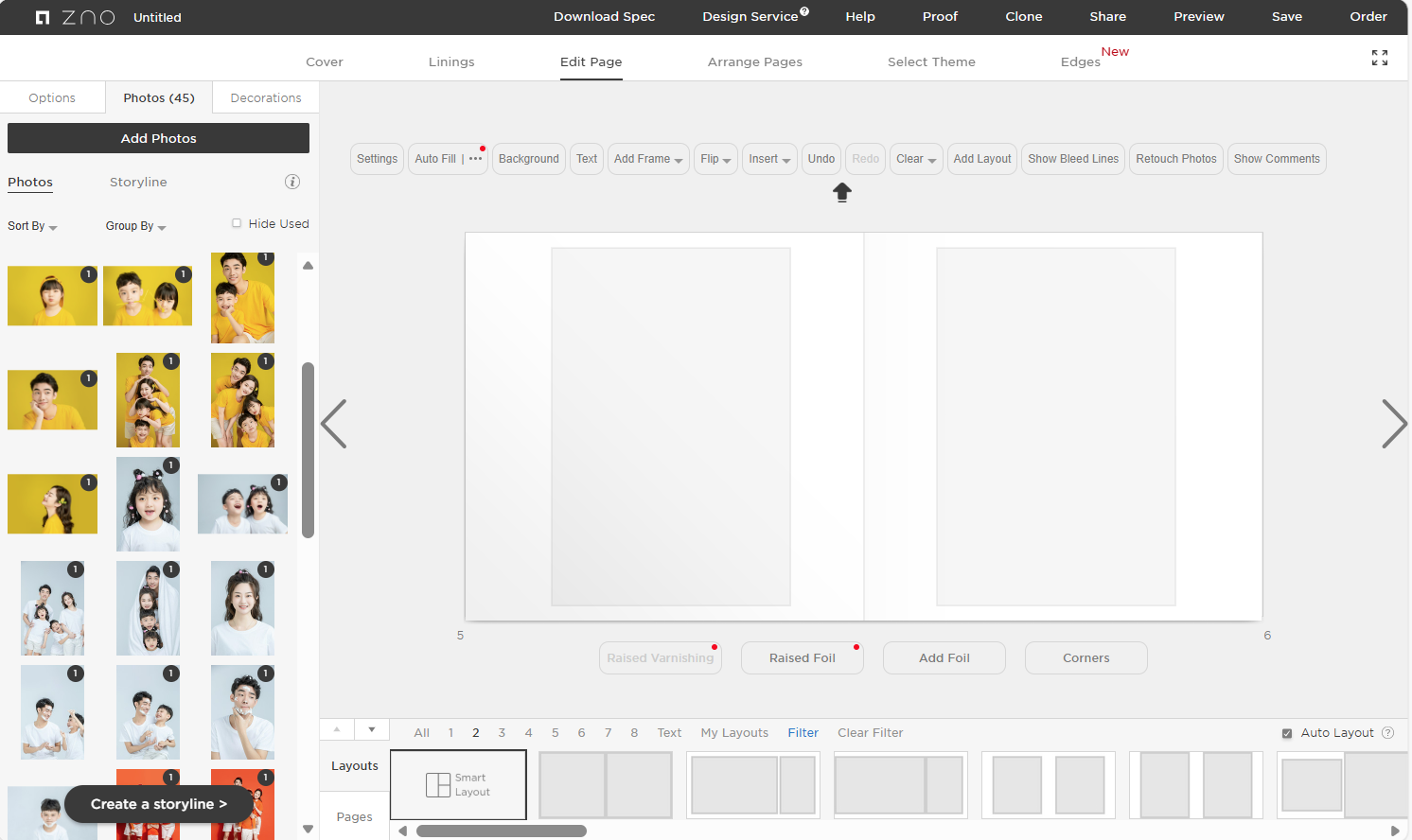Select the left page photo frame
Screen dimensions: 1412x840
[671, 427]
